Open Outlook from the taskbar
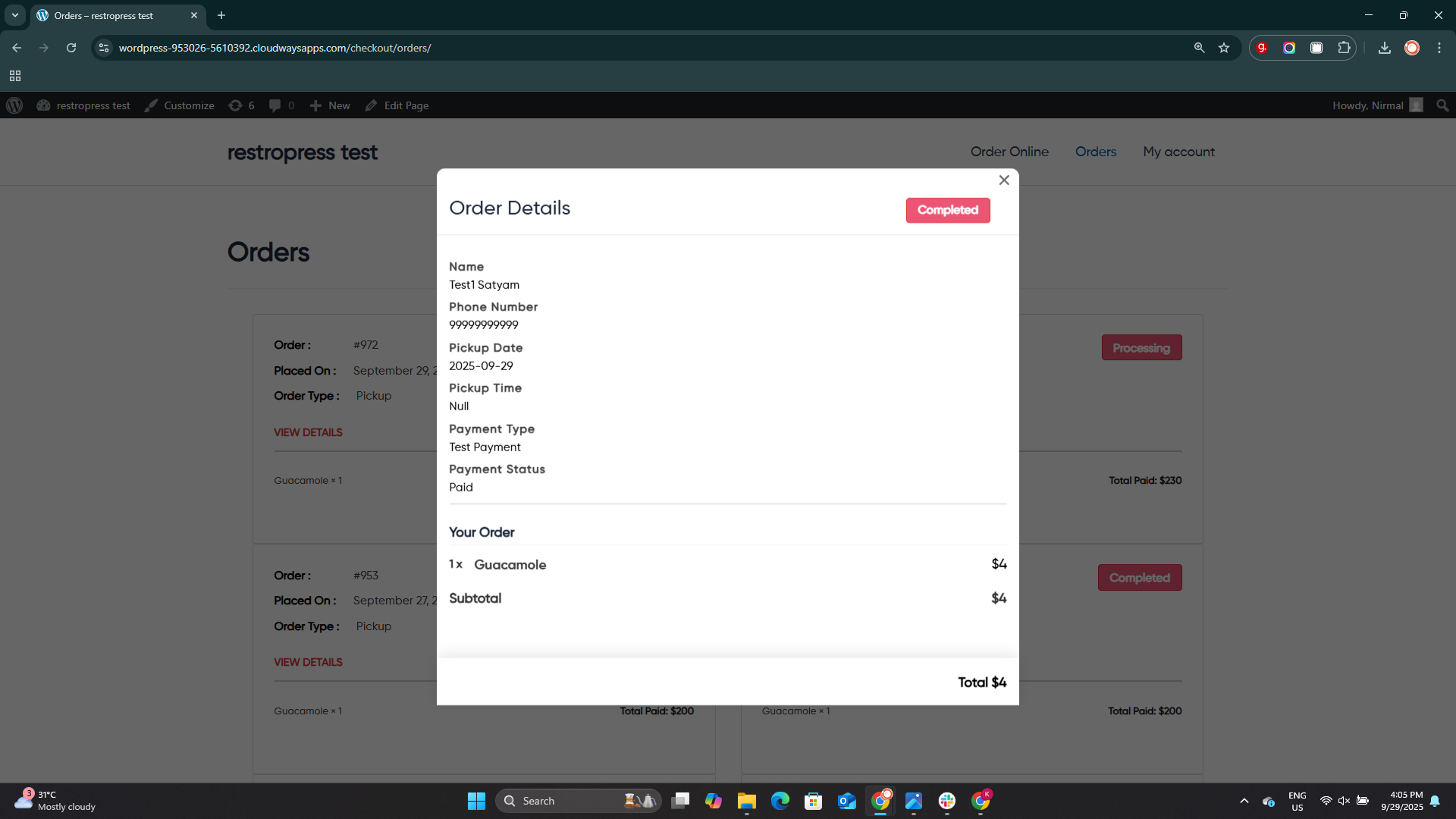The height and width of the screenshot is (819, 1456). (847, 801)
